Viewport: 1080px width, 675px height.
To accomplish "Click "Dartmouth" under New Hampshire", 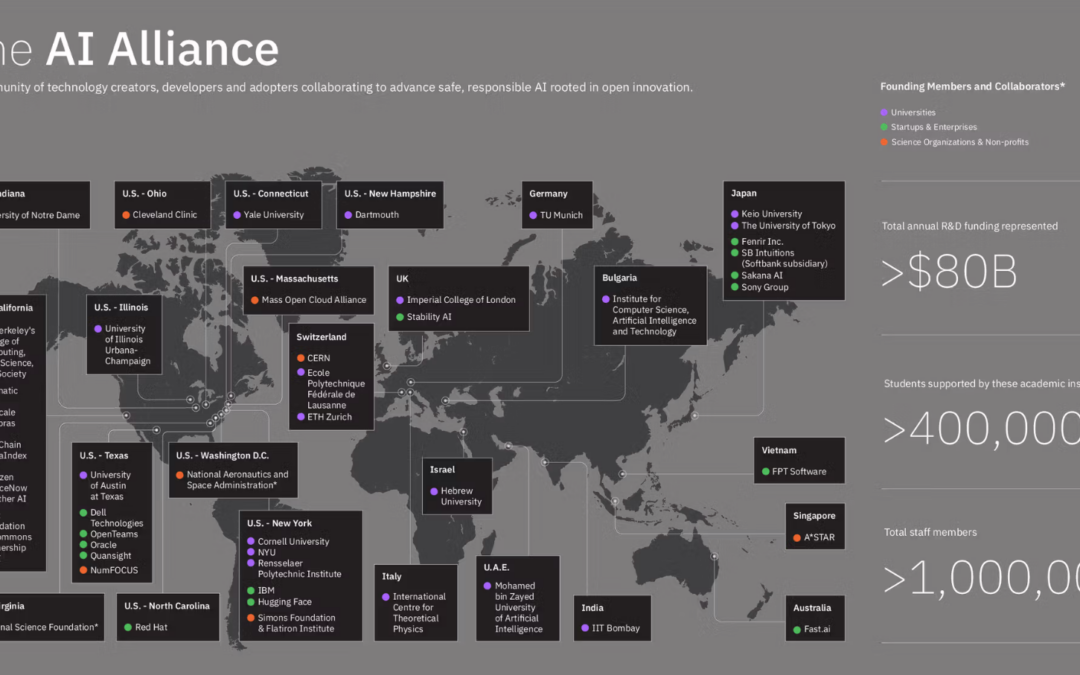I will tap(377, 215).
